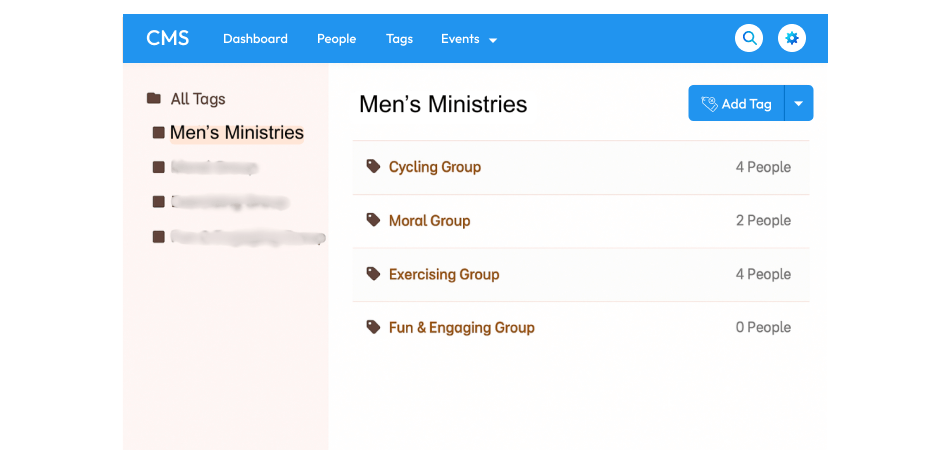Click tag icon beside Moral Group
The width and height of the screenshot is (950, 450).
pyautogui.click(x=373, y=220)
